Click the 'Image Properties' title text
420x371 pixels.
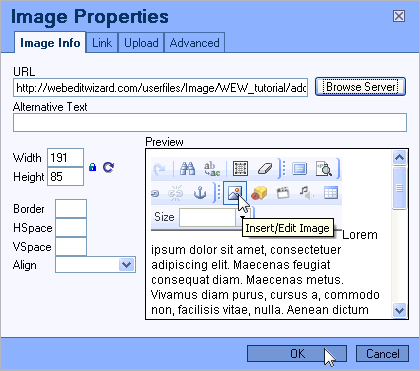(90, 17)
